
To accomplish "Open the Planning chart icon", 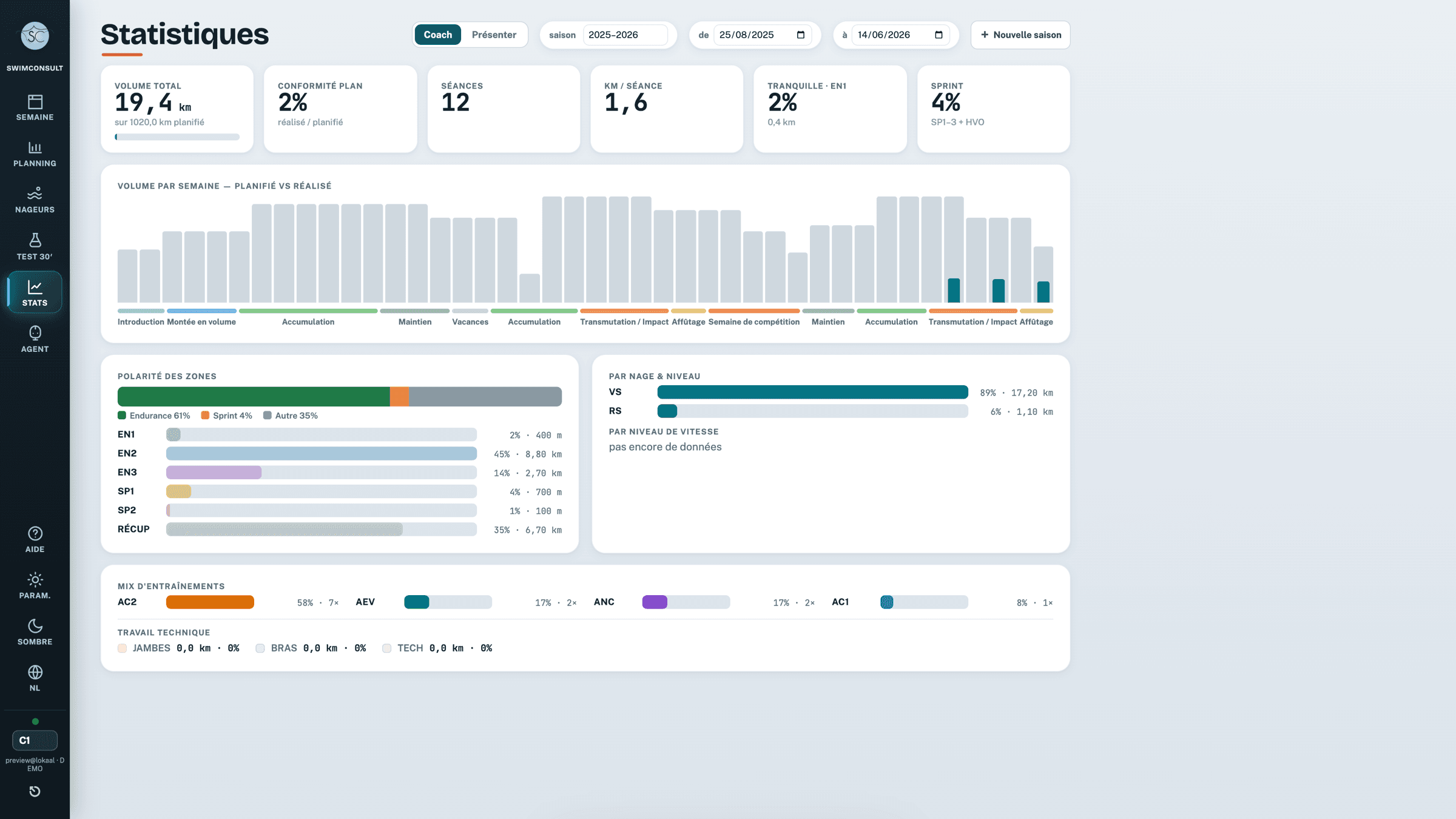I will [x=35, y=147].
